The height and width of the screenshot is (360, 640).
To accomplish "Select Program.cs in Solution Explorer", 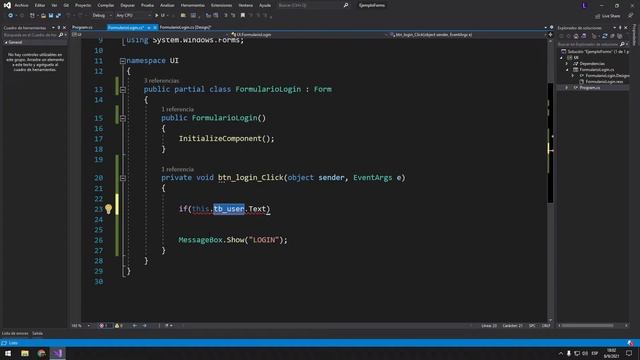I will coord(589,88).
